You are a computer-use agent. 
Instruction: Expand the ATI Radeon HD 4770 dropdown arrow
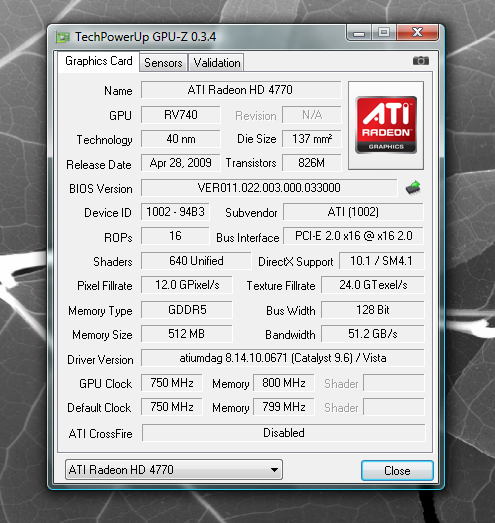click(x=274, y=470)
